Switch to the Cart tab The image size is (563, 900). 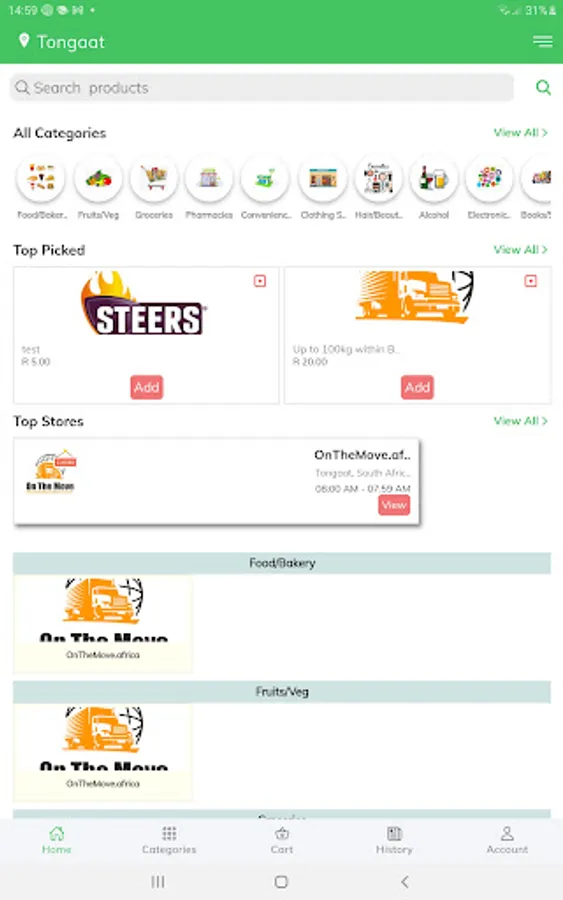click(282, 840)
